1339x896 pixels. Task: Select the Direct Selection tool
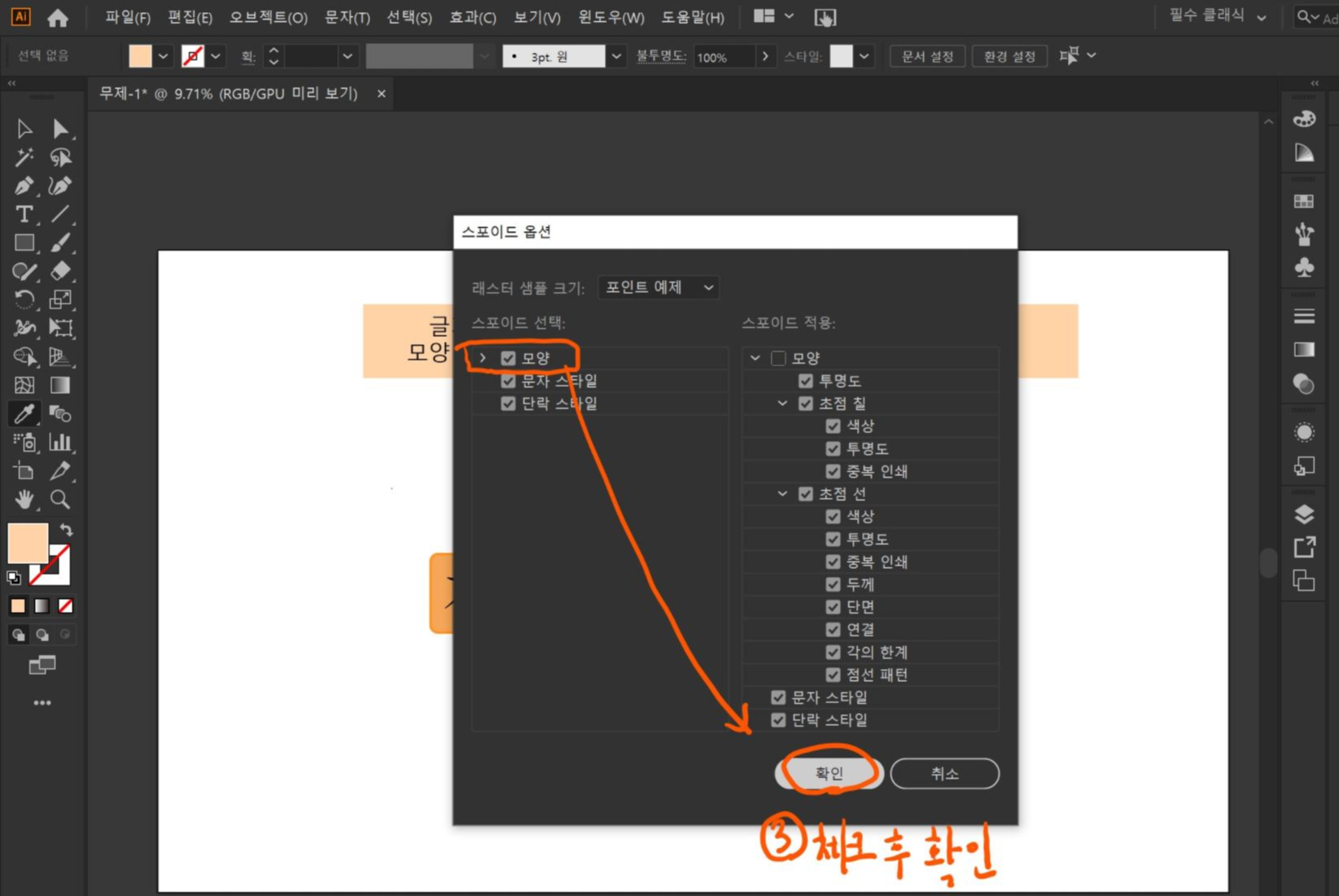click(60, 129)
